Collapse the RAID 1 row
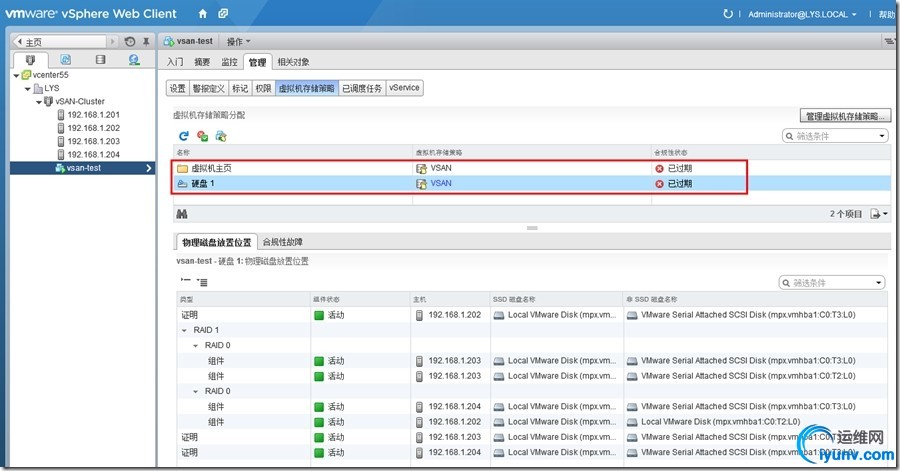This screenshot has height=471, width=900. (184, 330)
